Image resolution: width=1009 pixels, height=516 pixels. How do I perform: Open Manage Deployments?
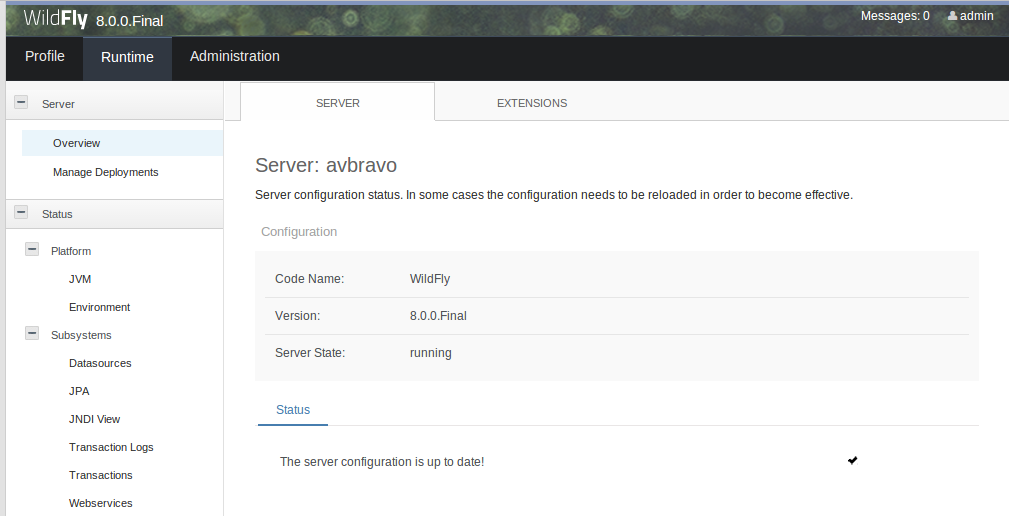point(106,172)
